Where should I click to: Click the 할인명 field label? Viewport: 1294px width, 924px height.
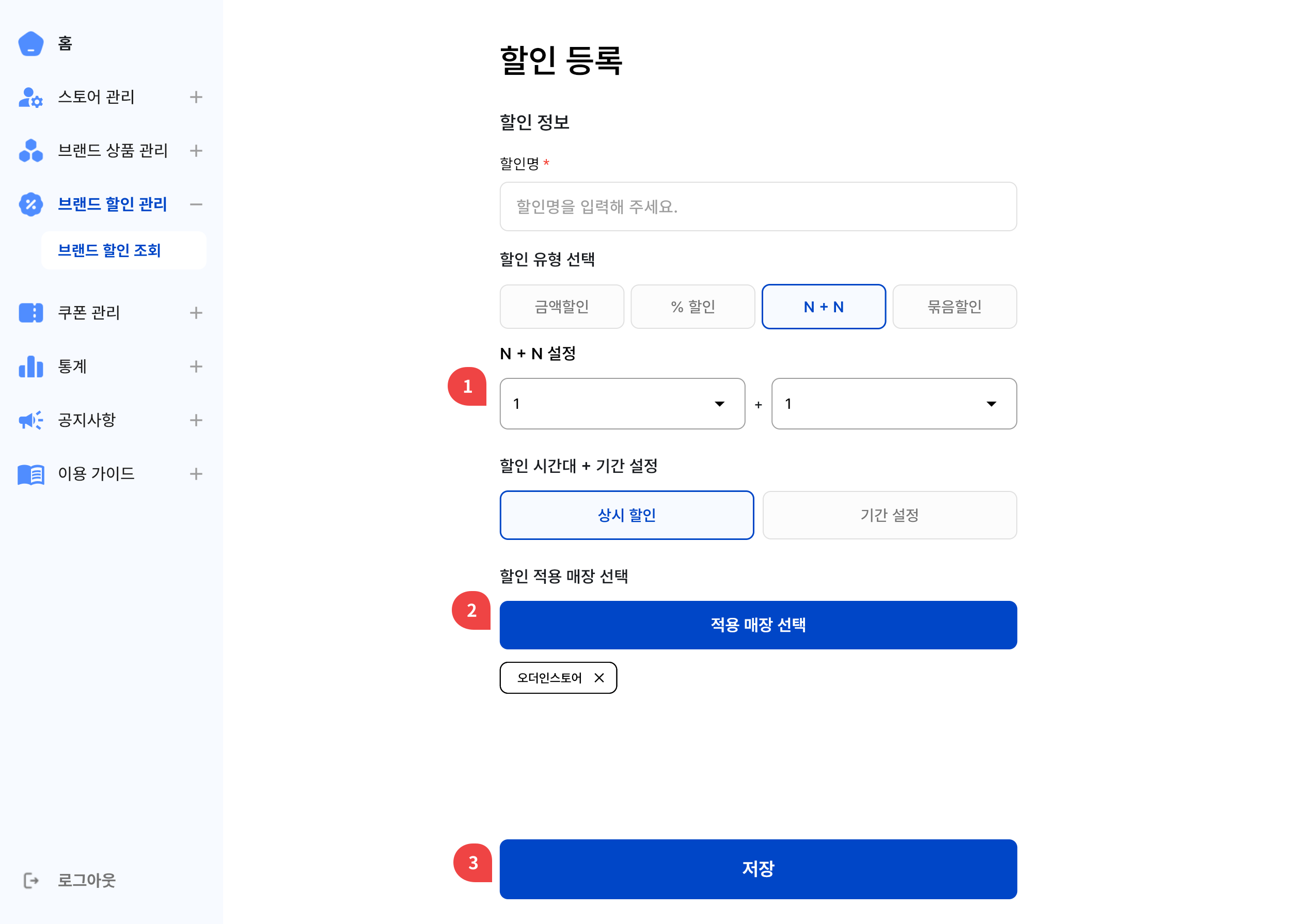519,164
